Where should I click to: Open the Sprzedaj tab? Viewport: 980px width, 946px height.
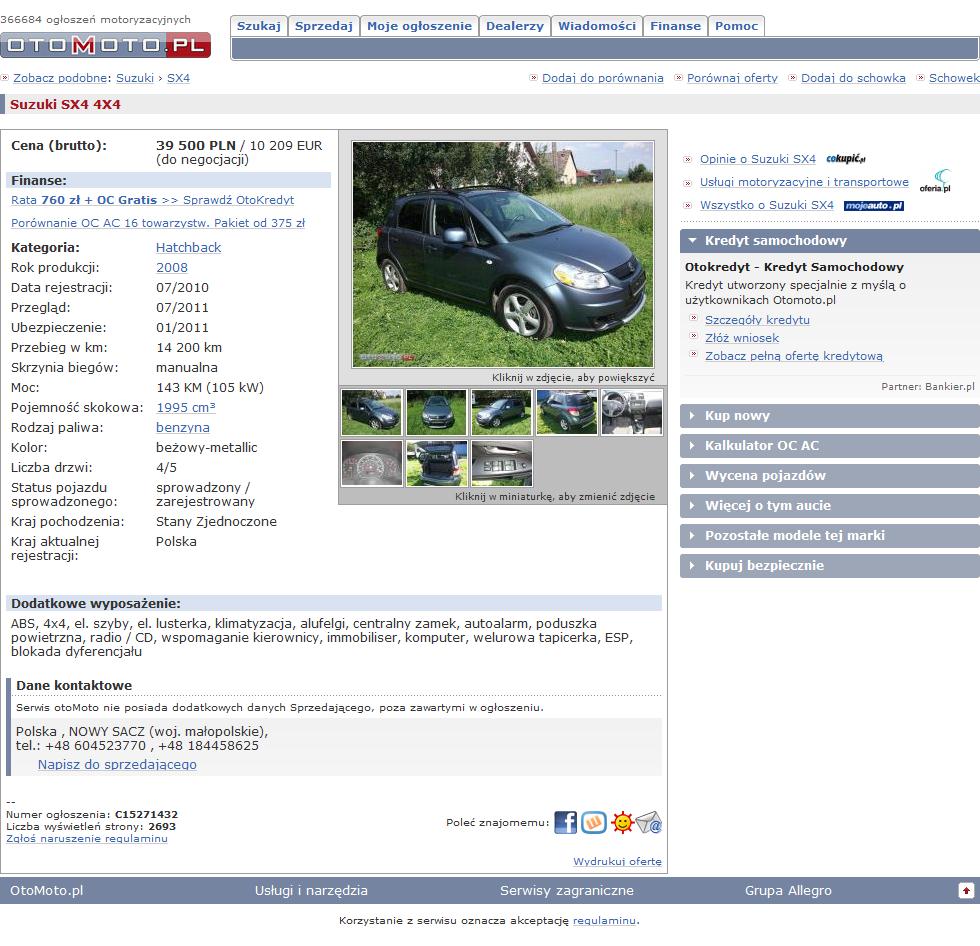[324, 26]
